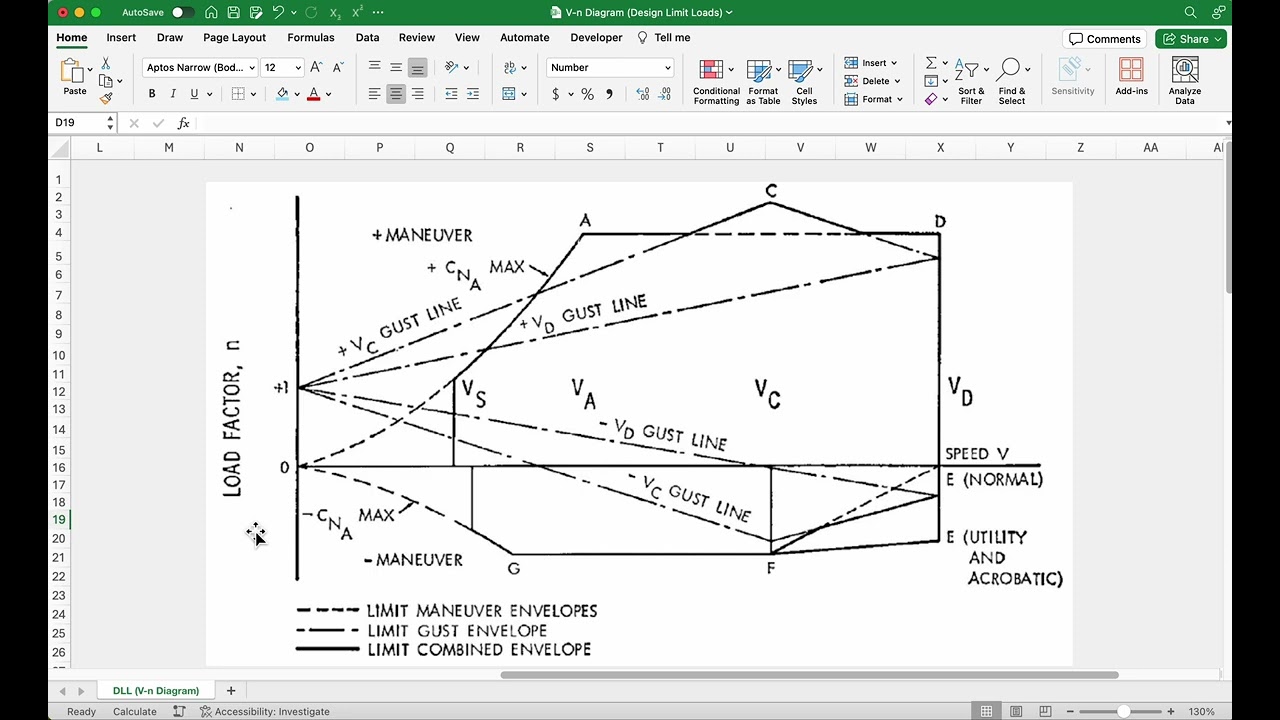Select Top Align vertical alignment
The image size is (1280, 720).
click(374, 67)
